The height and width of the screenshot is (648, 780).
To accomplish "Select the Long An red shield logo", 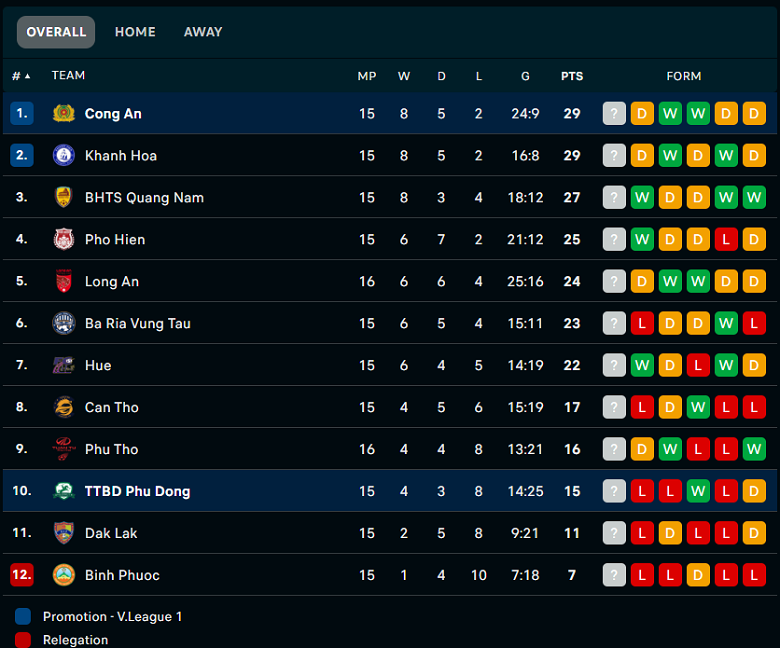I will pyautogui.click(x=64, y=281).
